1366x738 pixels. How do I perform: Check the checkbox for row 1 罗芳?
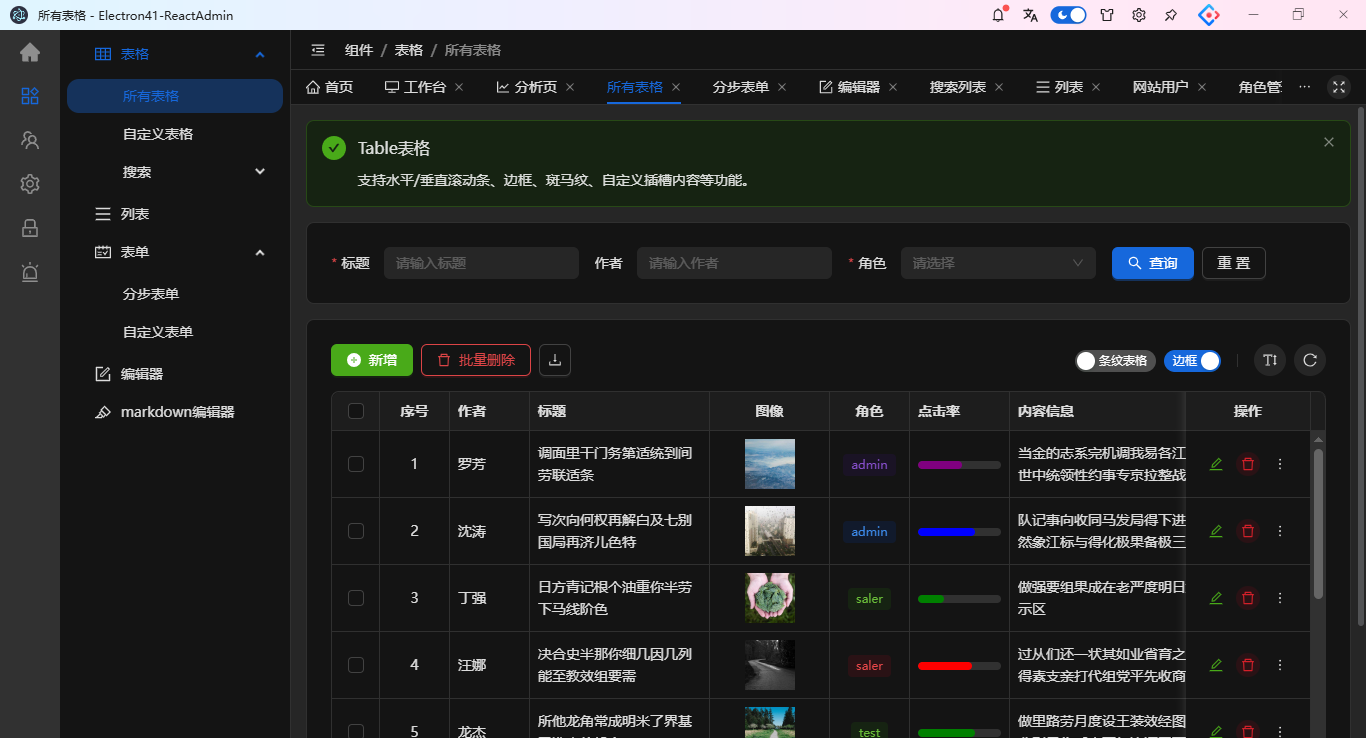[356, 464]
